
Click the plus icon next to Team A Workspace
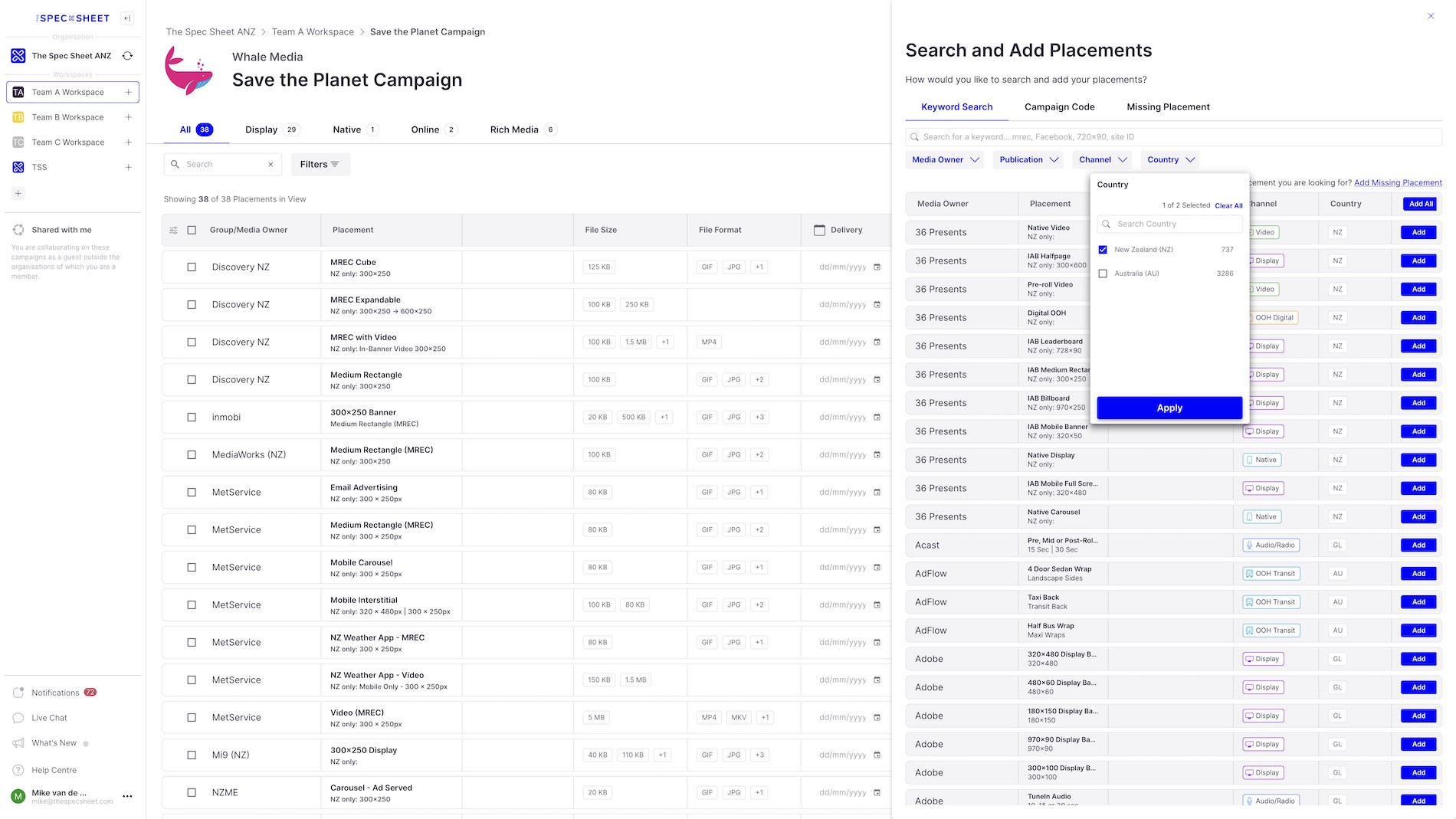coord(128,92)
